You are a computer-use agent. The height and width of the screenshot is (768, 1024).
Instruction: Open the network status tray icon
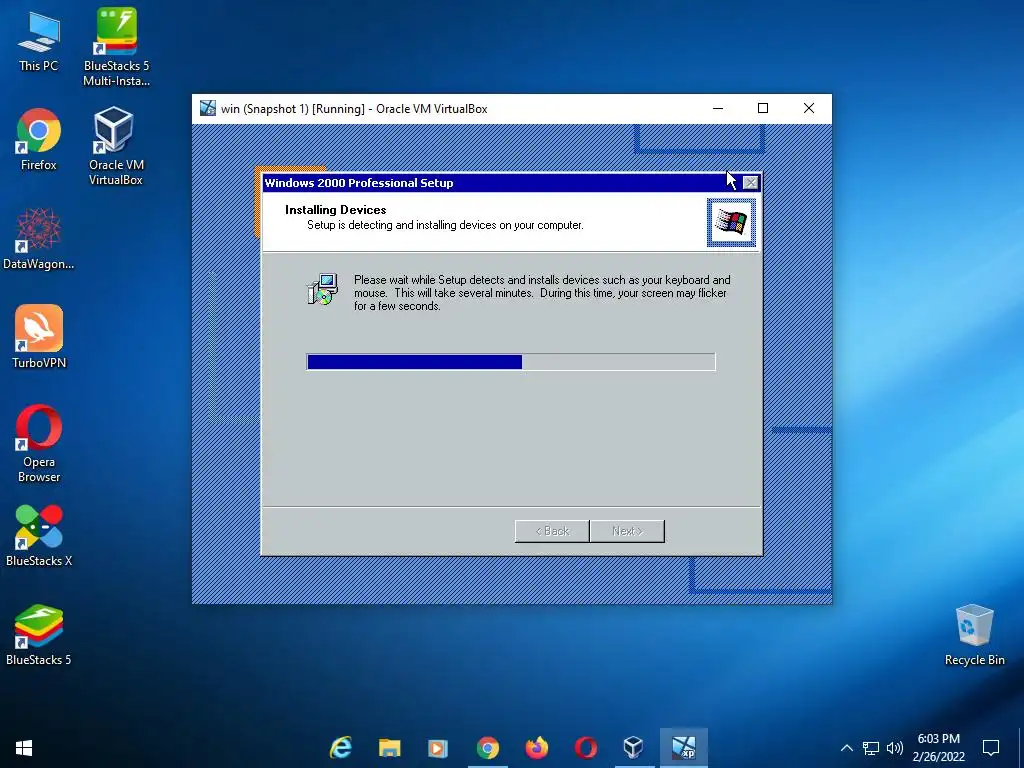[871, 748]
